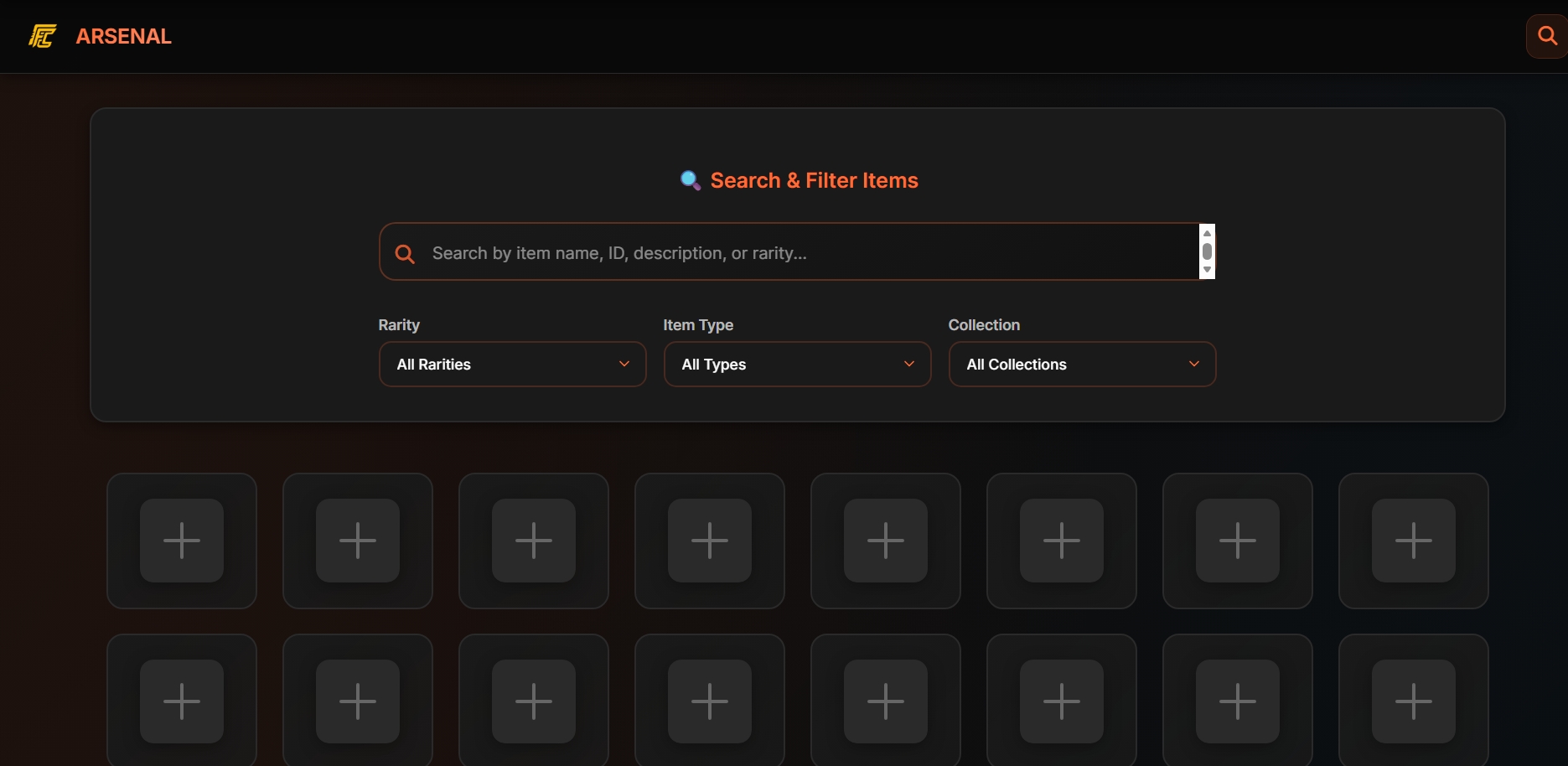This screenshot has height=766, width=1568.
Task: Select the plus icon in the fourth top-row slot
Action: point(709,541)
